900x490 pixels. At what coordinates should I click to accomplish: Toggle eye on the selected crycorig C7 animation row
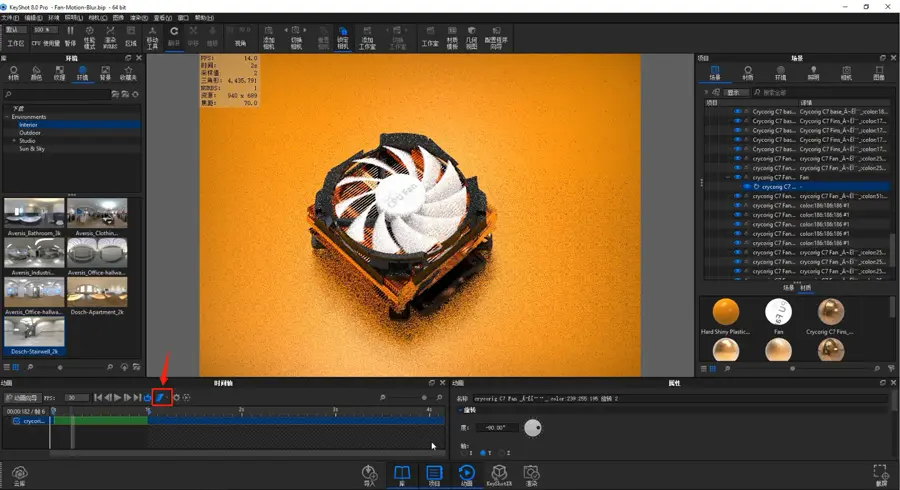(747, 186)
